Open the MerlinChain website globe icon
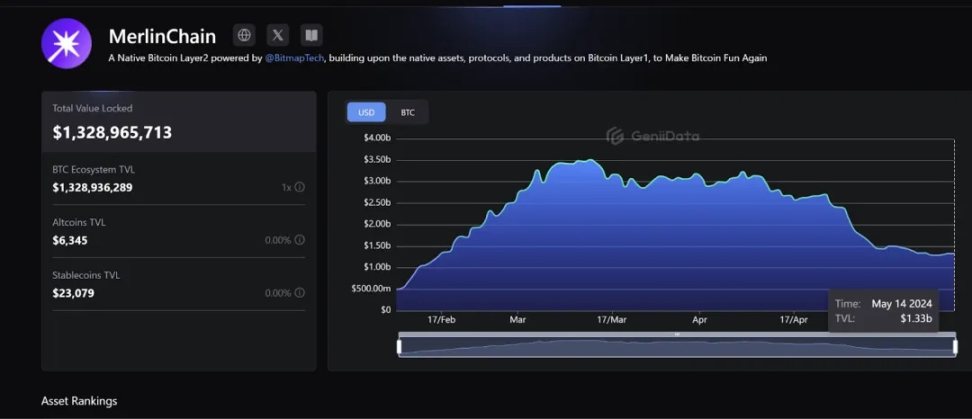 tap(244, 35)
